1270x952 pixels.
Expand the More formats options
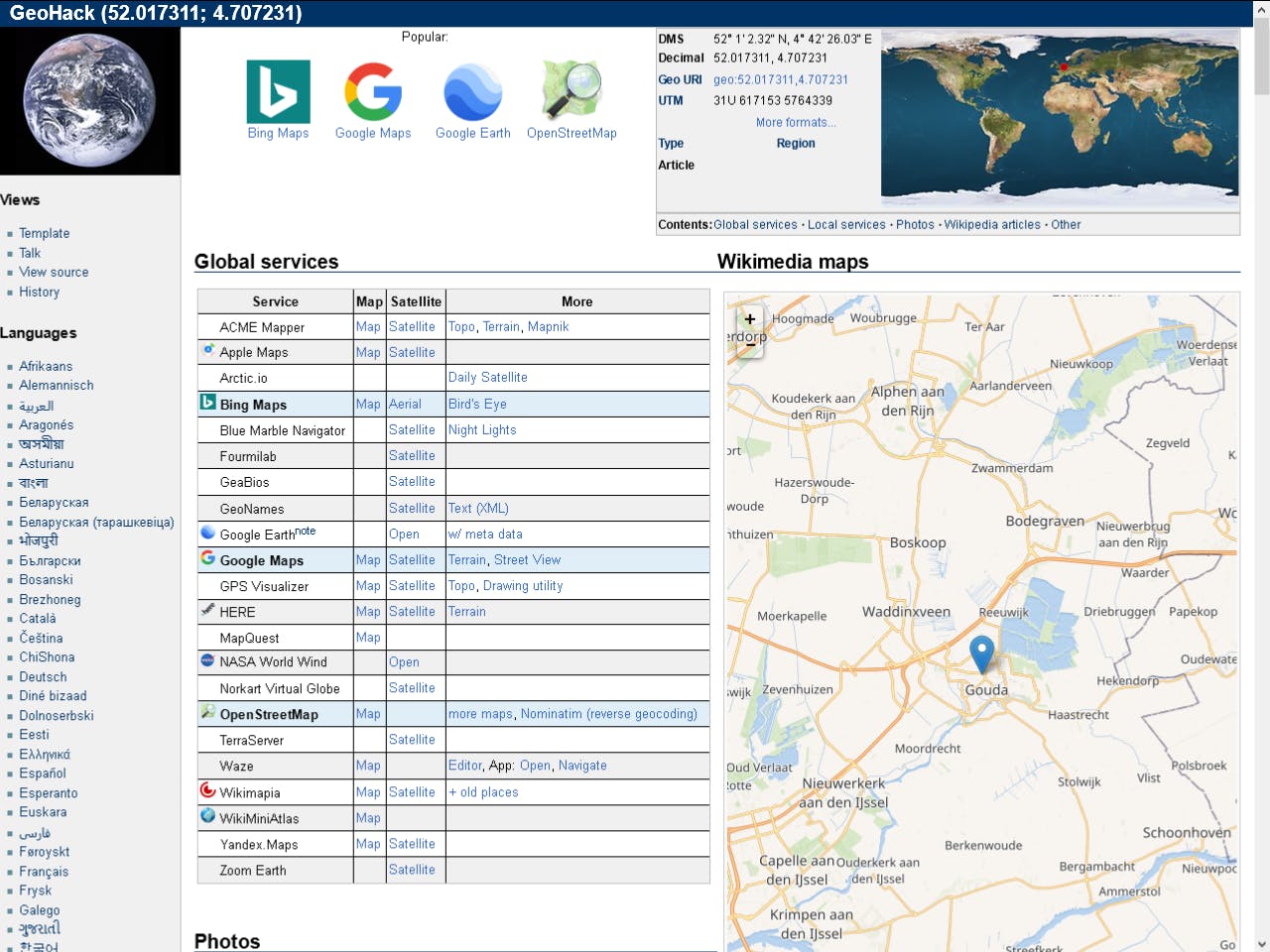coord(796,122)
